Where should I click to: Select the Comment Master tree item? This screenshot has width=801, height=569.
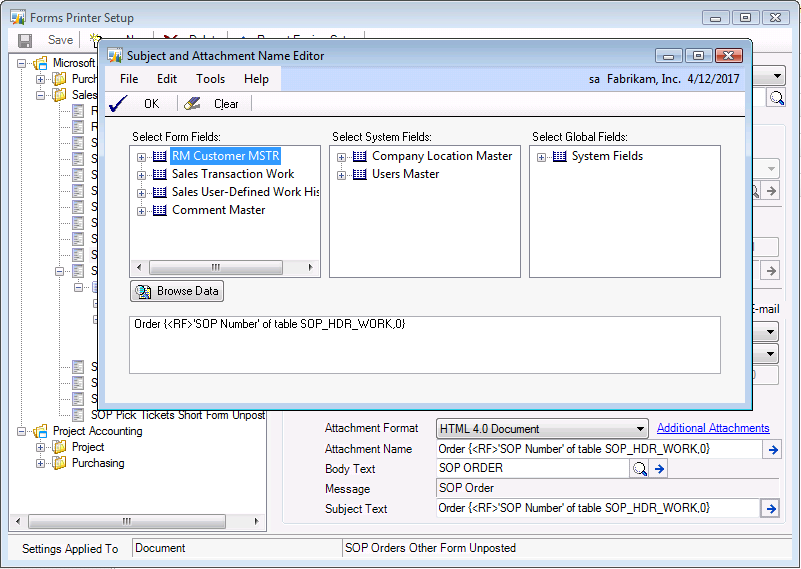pyautogui.click(x=218, y=210)
